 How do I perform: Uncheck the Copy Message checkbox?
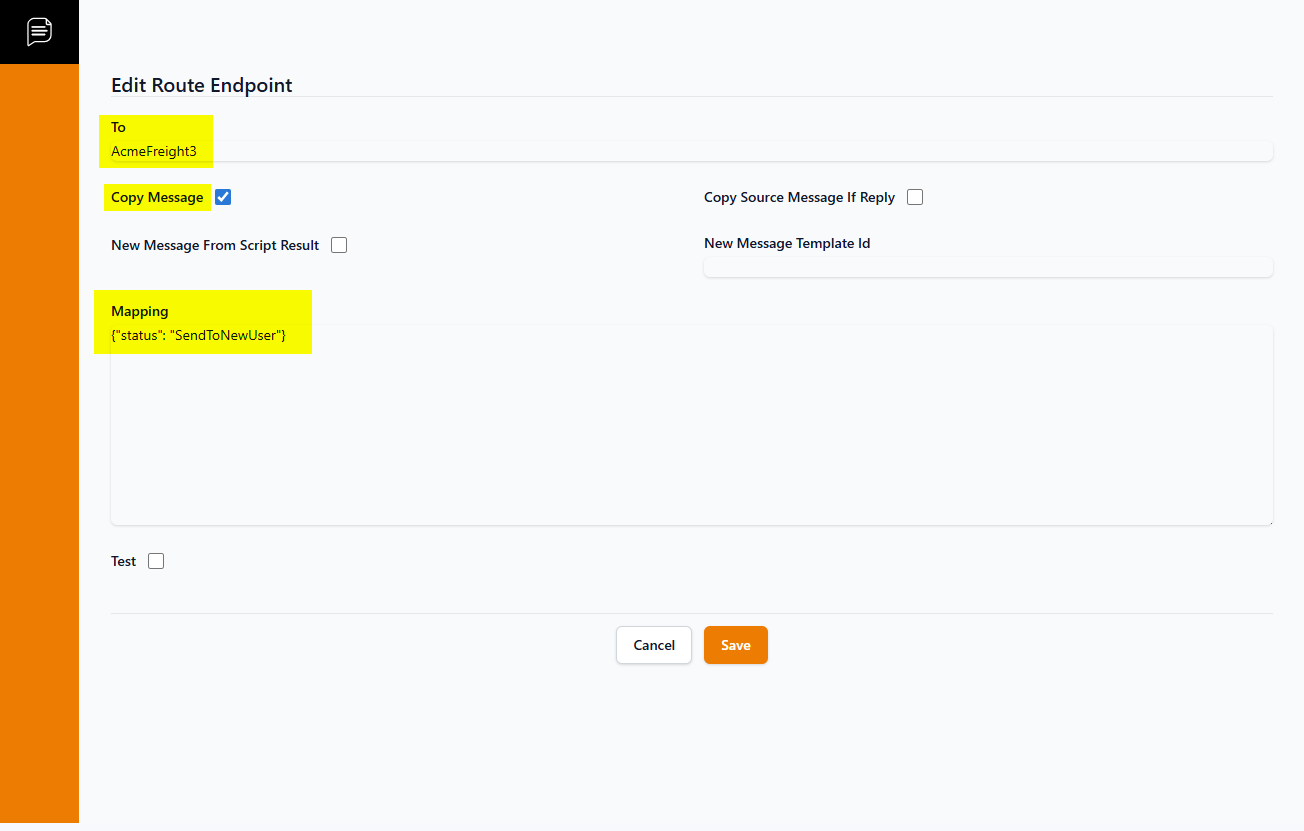coord(223,197)
